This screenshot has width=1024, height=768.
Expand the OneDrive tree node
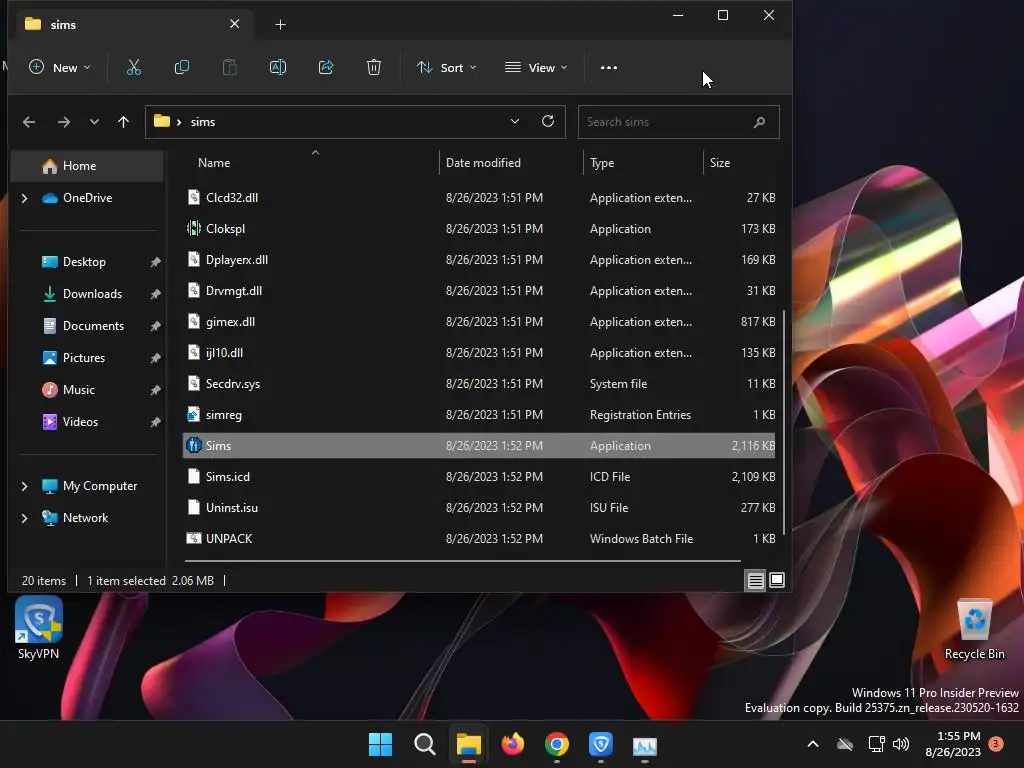tap(25, 198)
